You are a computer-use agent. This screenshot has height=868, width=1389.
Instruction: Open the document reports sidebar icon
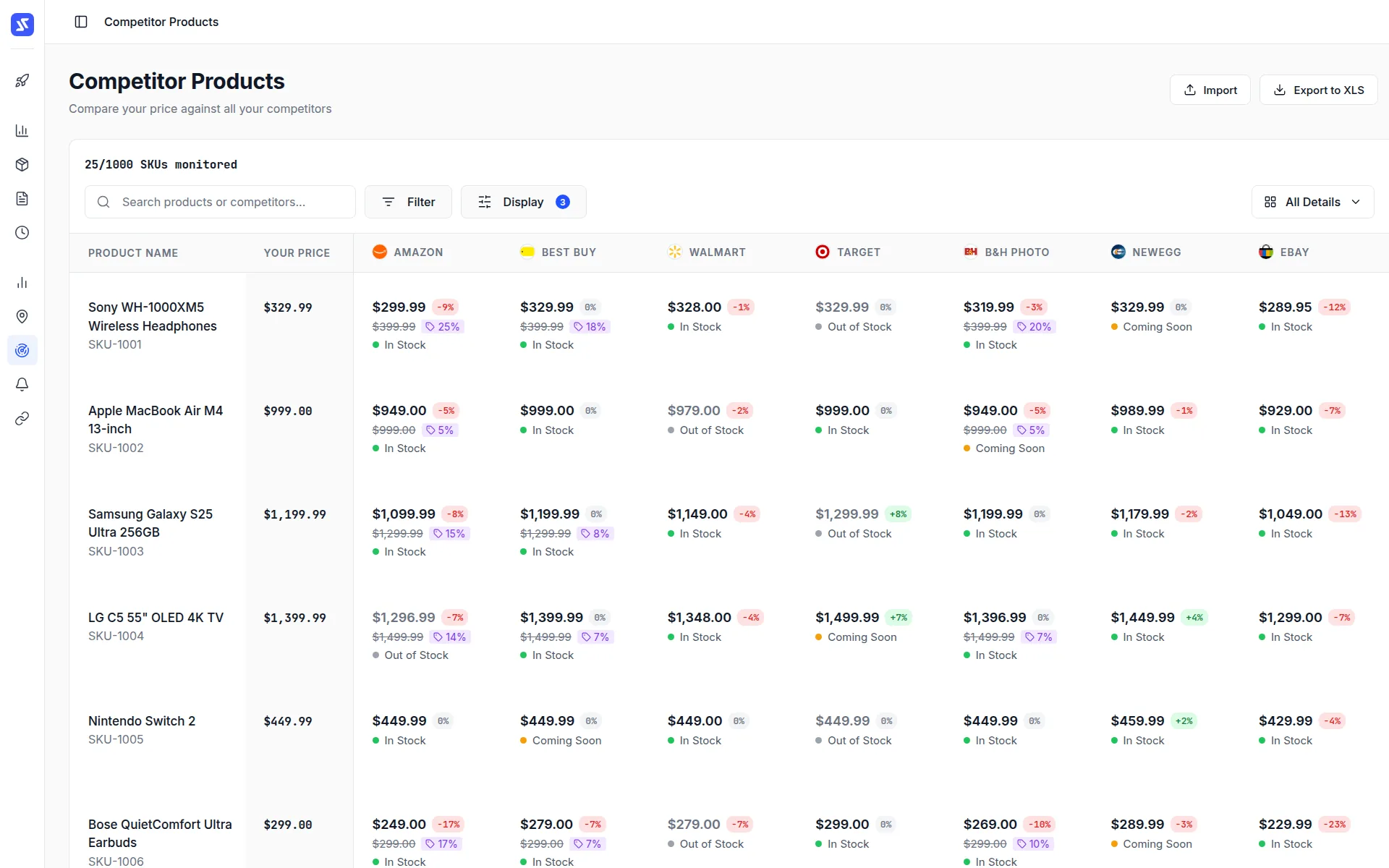tap(22, 199)
